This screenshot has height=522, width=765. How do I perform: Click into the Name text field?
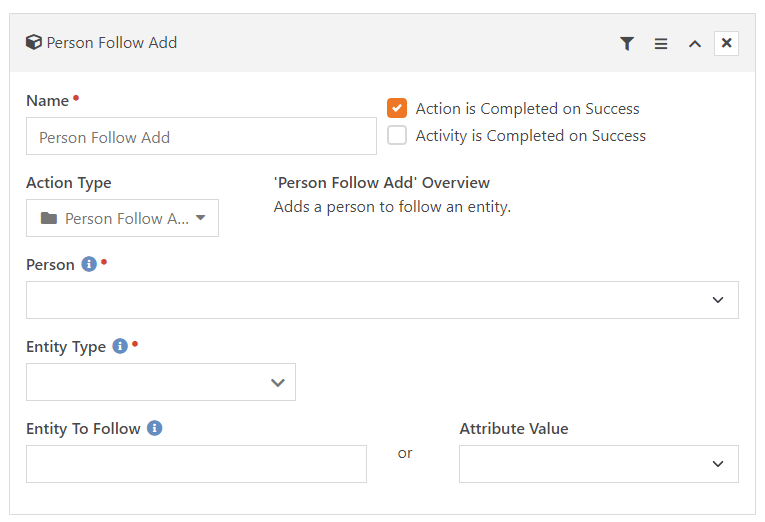coord(201,137)
